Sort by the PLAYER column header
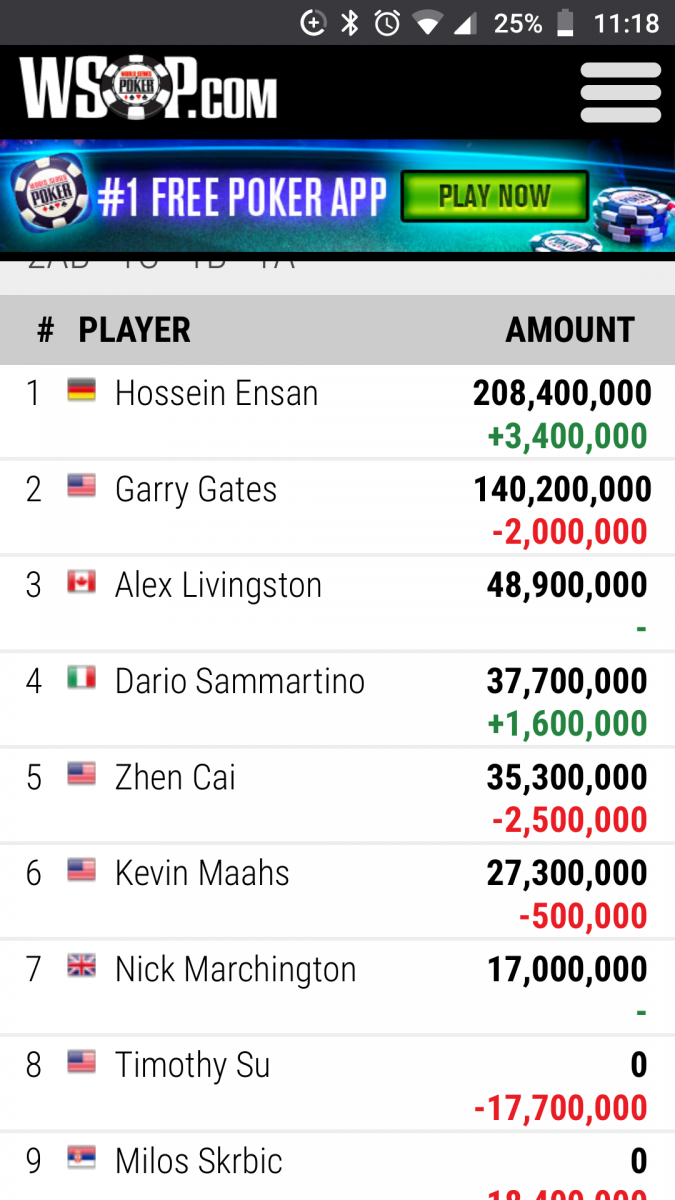 [x=135, y=330]
